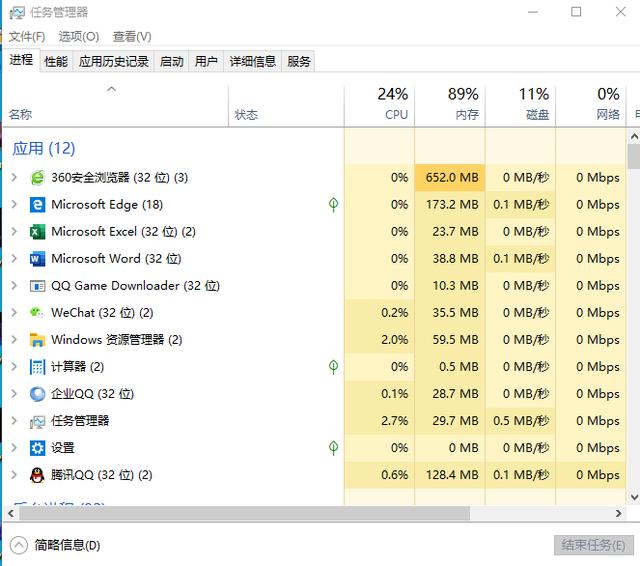This screenshot has width=640, height=566.
Task: Click the 结束任务(E) button
Action: [x=593, y=545]
